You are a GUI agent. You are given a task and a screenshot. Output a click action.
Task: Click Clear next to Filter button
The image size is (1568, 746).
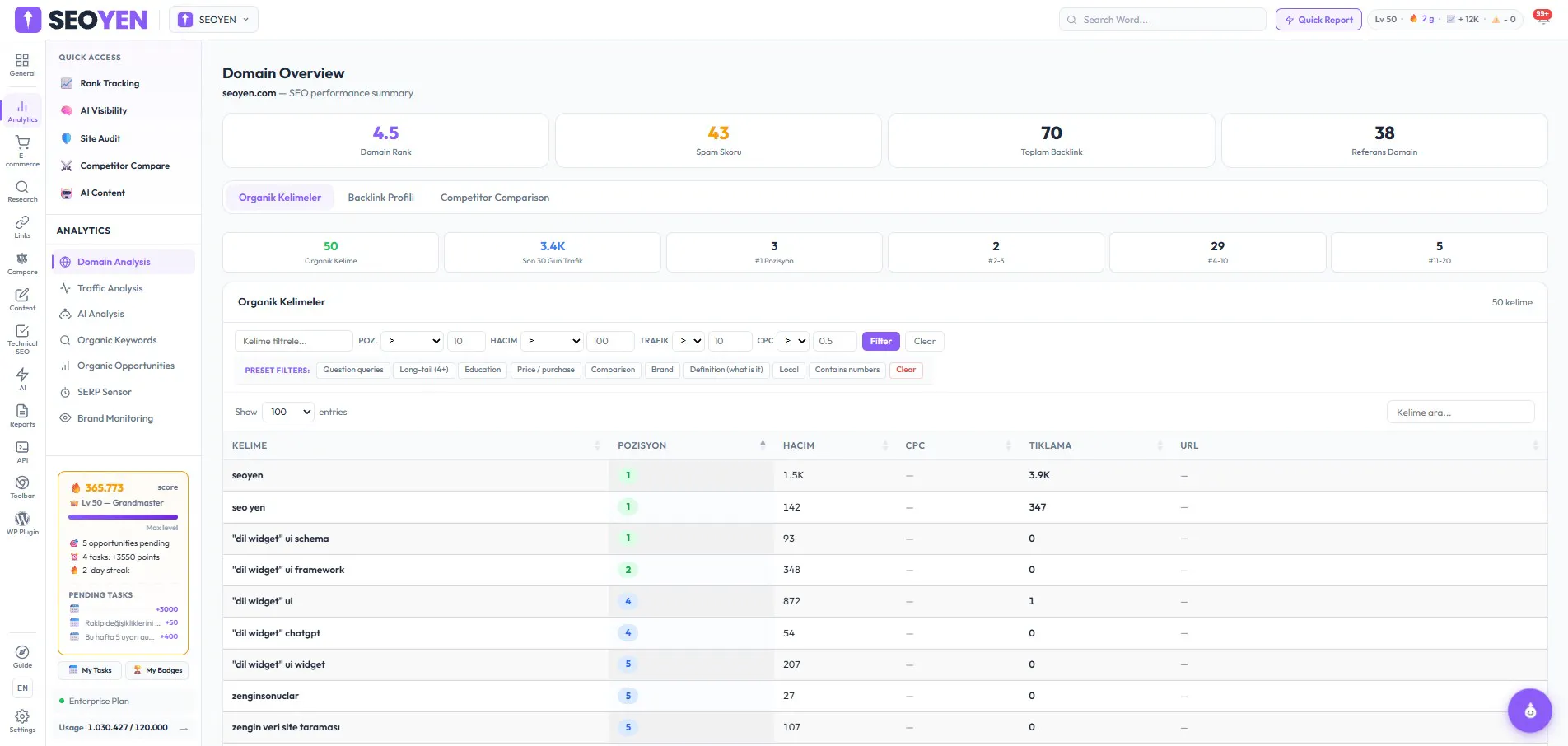click(925, 341)
